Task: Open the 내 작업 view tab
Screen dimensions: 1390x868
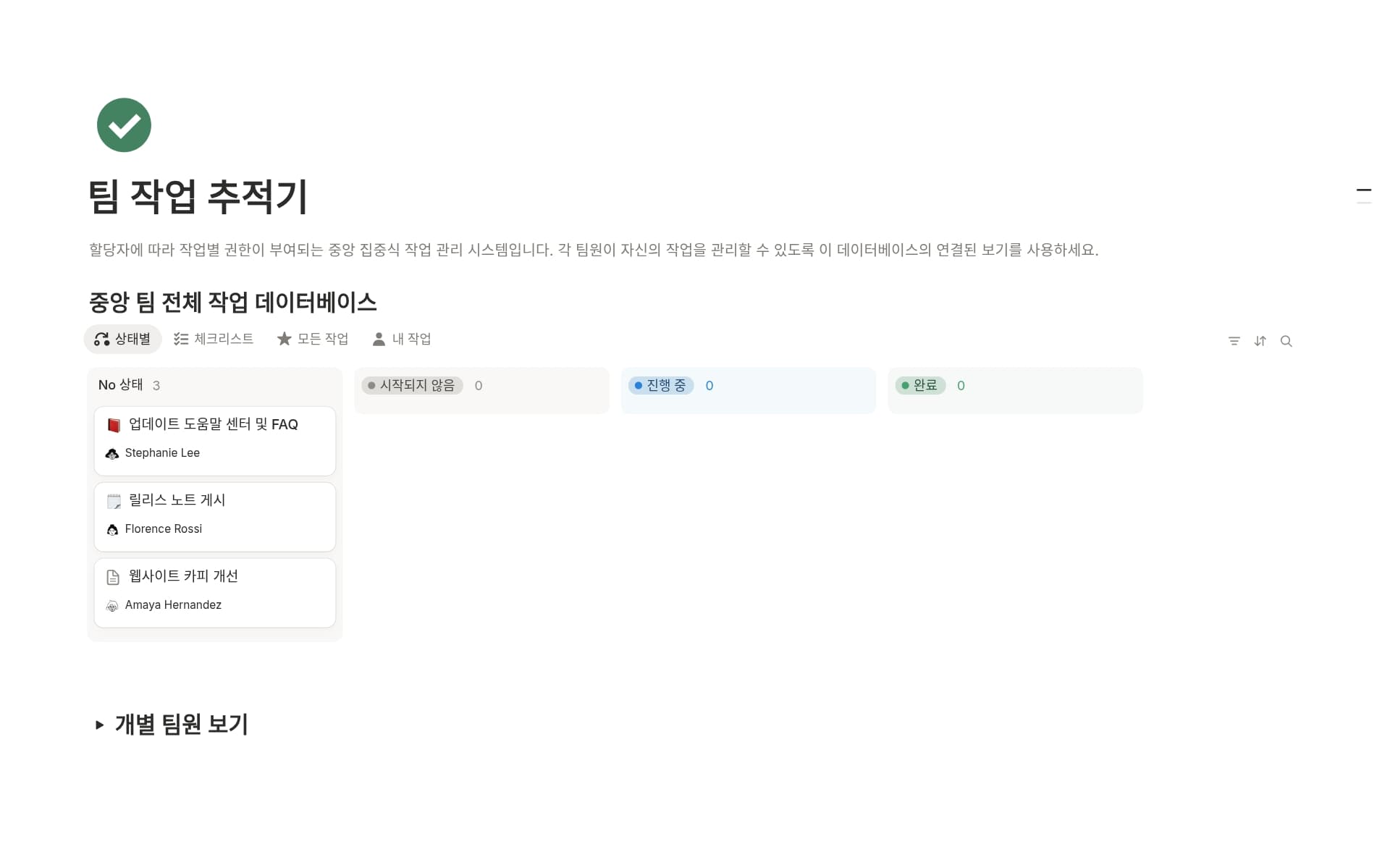Action: point(402,339)
